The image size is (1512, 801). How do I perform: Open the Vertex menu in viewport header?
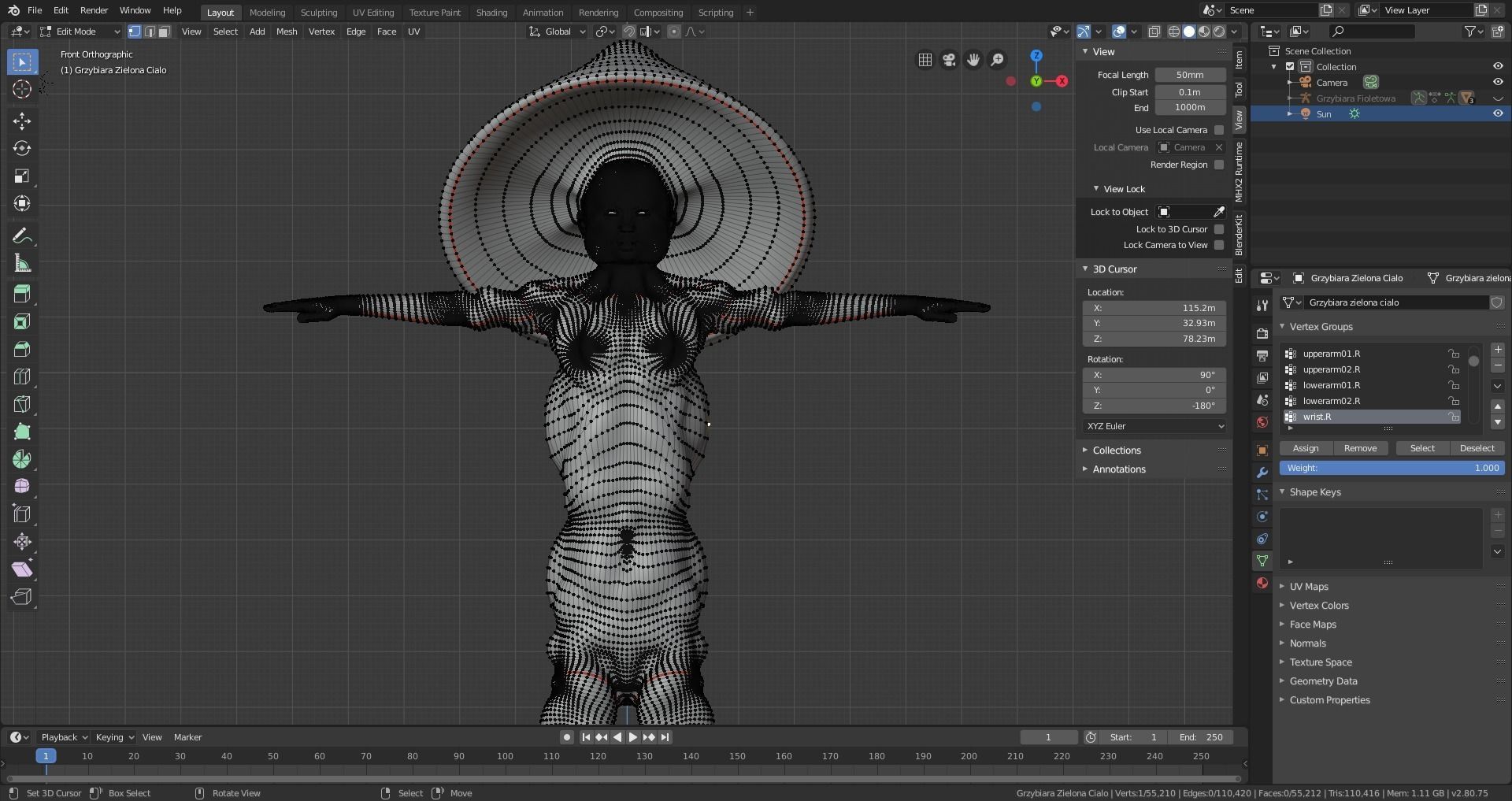(x=321, y=32)
